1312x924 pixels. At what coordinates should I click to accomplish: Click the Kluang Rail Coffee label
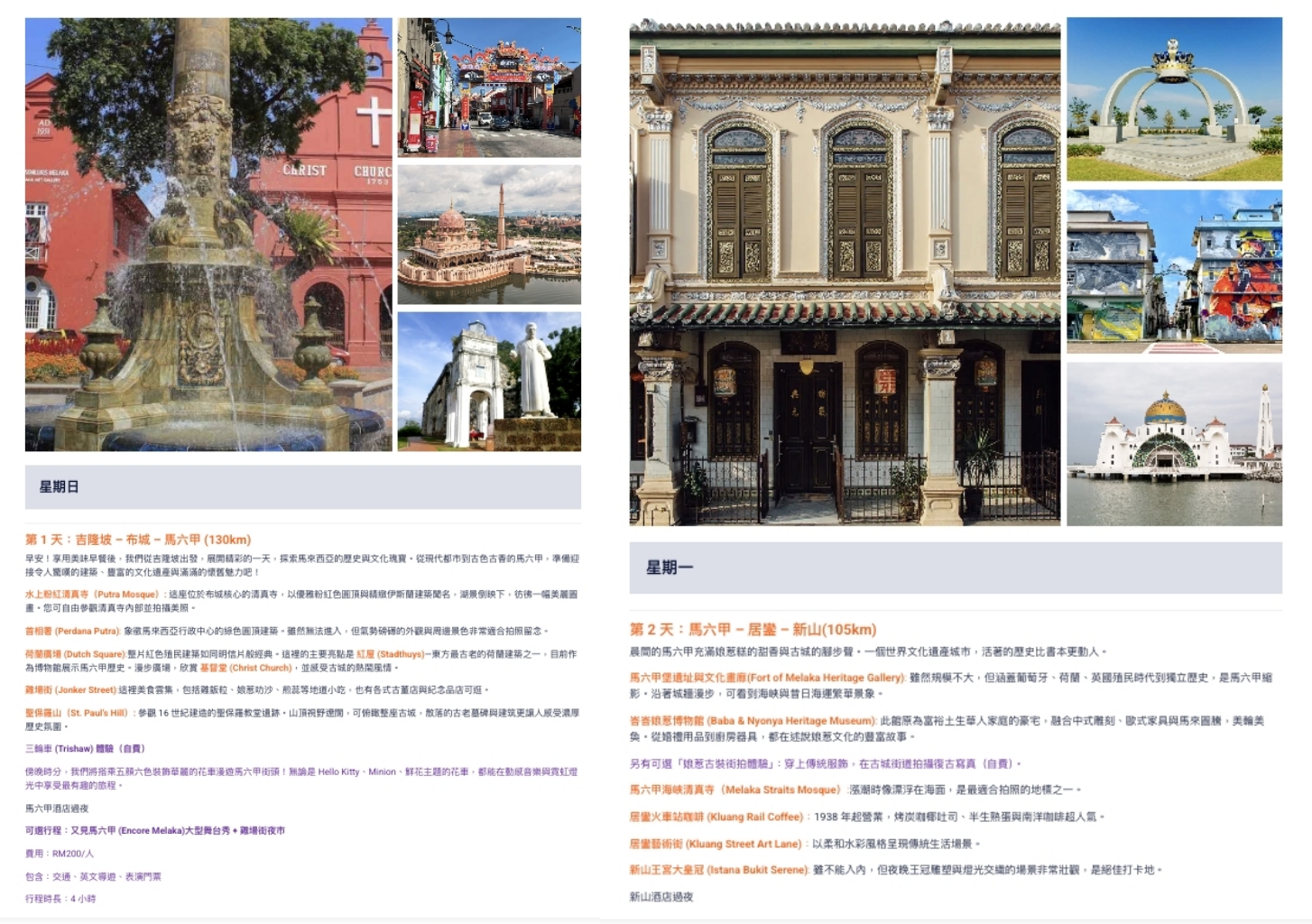[716, 817]
